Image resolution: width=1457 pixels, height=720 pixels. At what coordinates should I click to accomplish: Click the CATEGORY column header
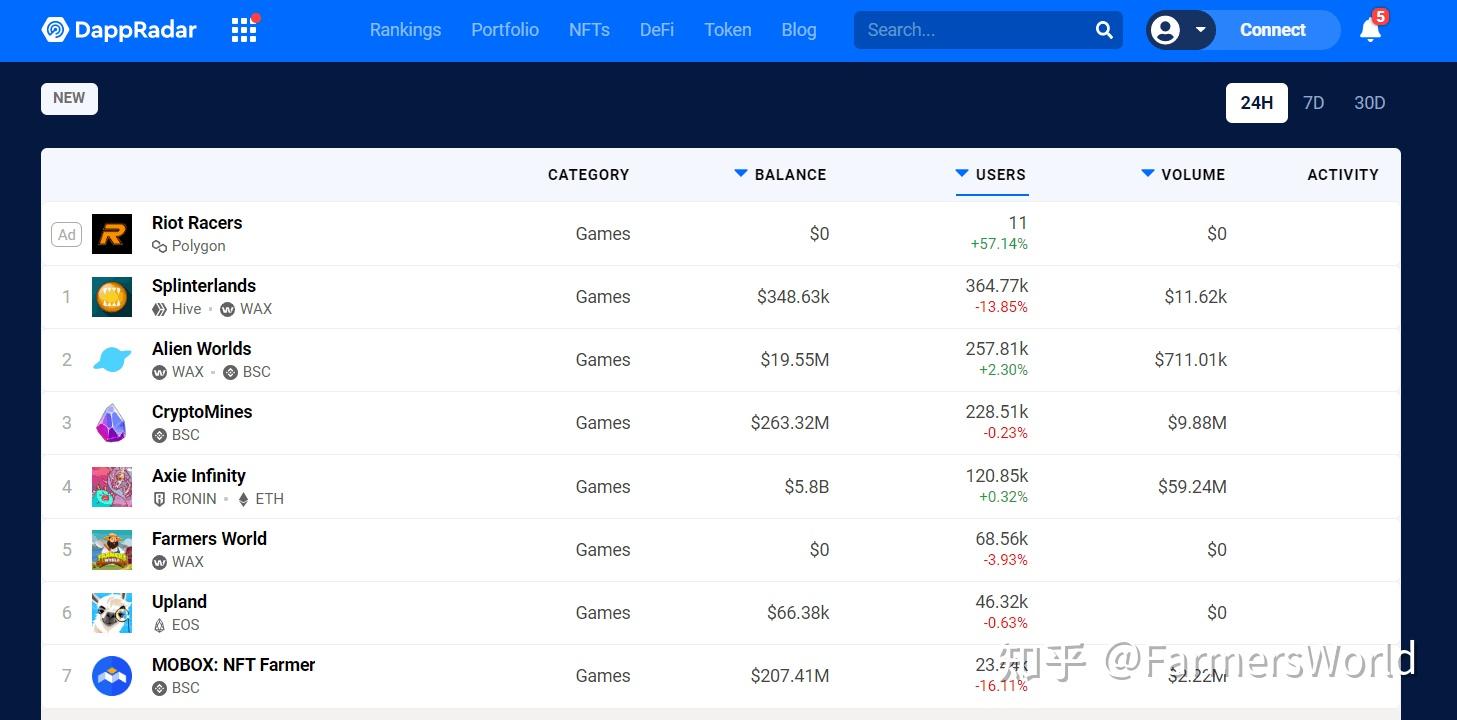(589, 174)
